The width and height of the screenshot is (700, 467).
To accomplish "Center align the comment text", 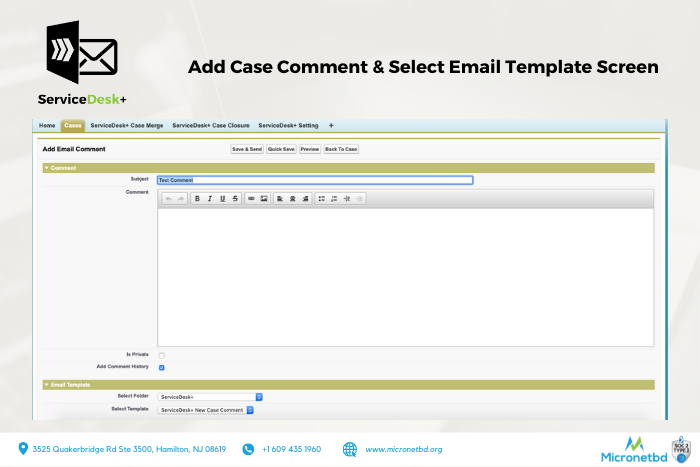I will pos(292,198).
